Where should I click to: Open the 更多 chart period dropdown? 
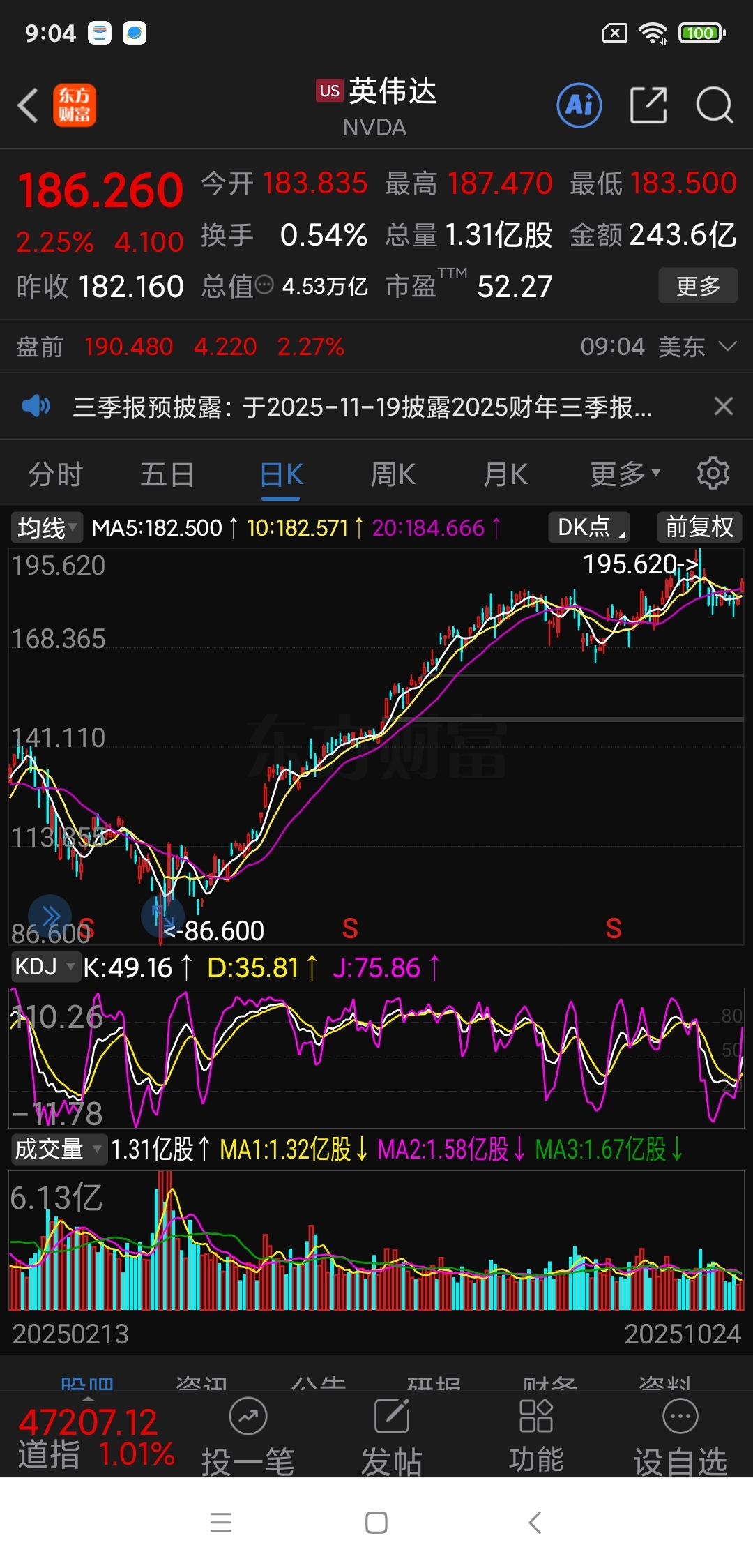coord(625,474)
